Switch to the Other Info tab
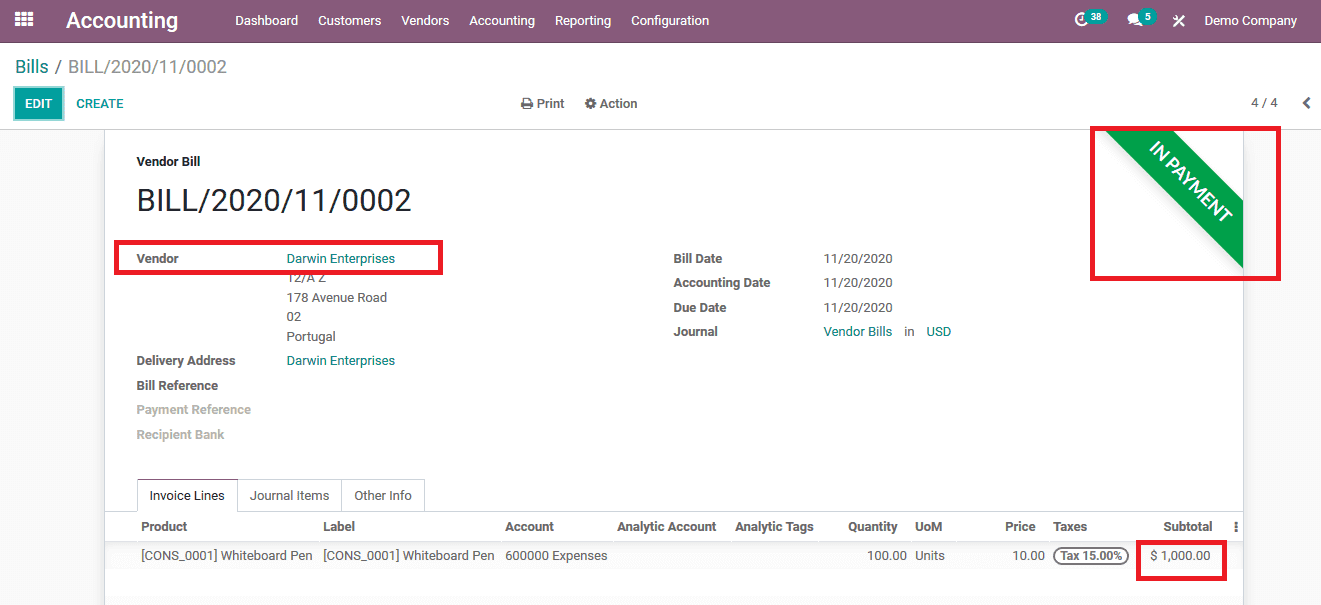 pyautogui.click(x=383, y=496)
